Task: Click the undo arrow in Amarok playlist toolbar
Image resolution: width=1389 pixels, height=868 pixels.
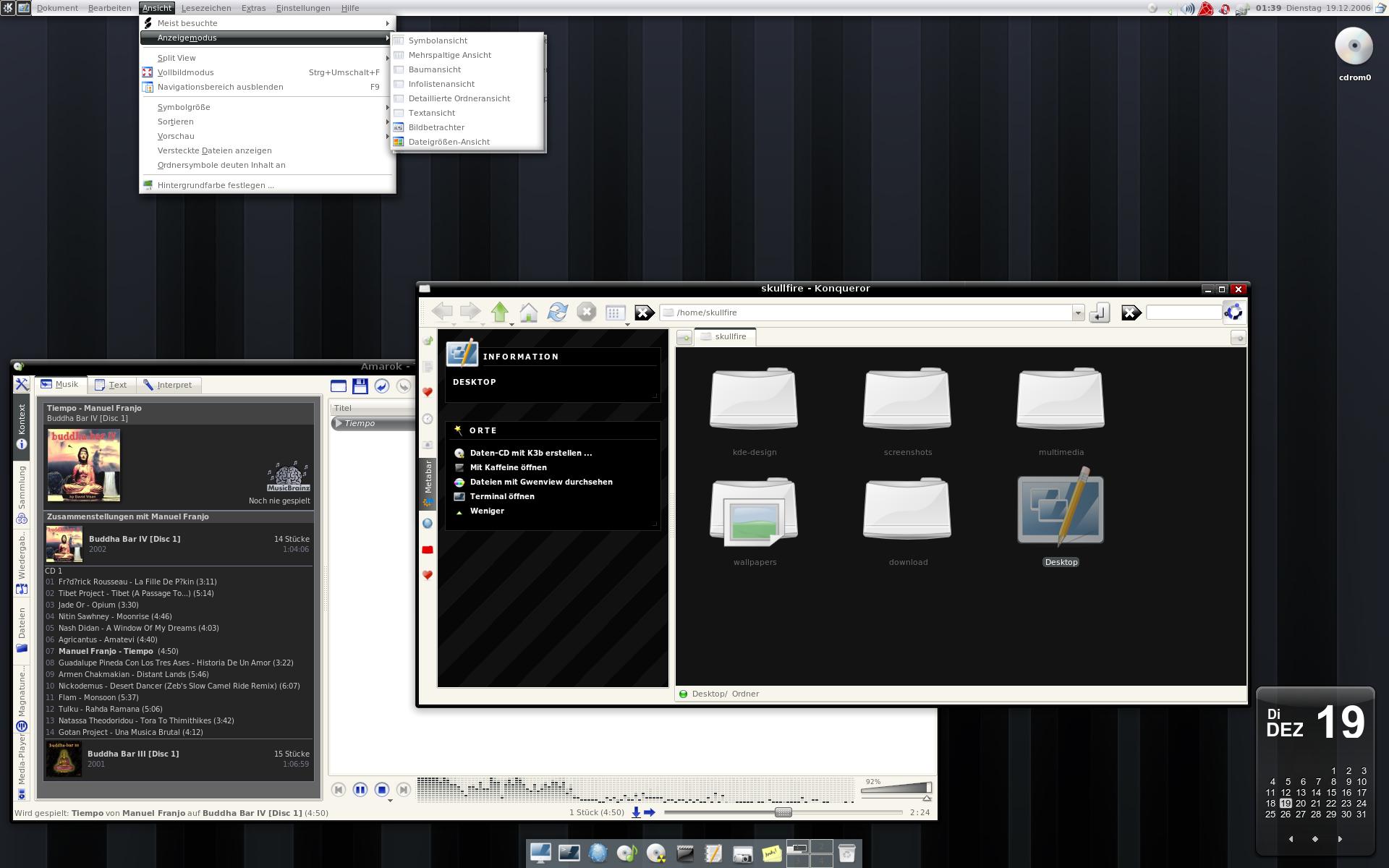Action: point(382,386)
